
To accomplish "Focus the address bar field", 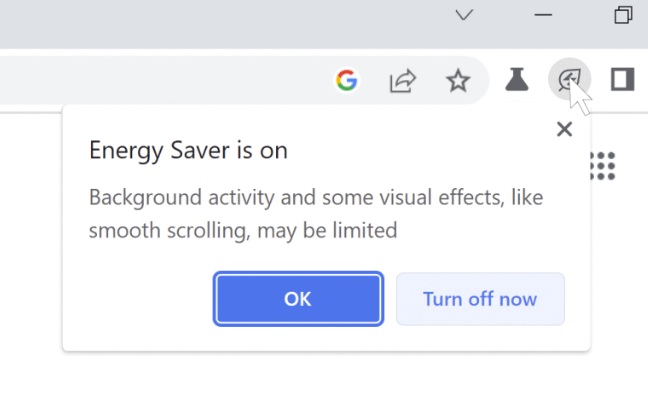I will (x=165, y=80).
